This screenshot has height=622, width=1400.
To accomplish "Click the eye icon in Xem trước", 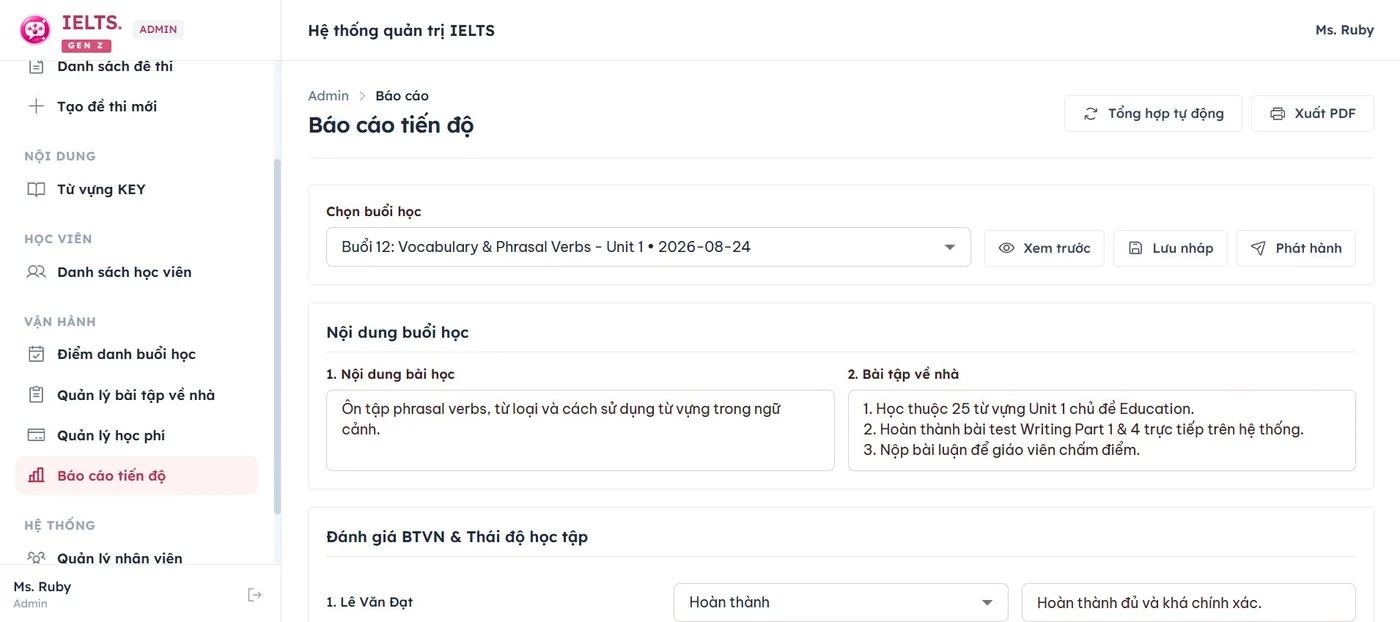I will click(1007, 248).
